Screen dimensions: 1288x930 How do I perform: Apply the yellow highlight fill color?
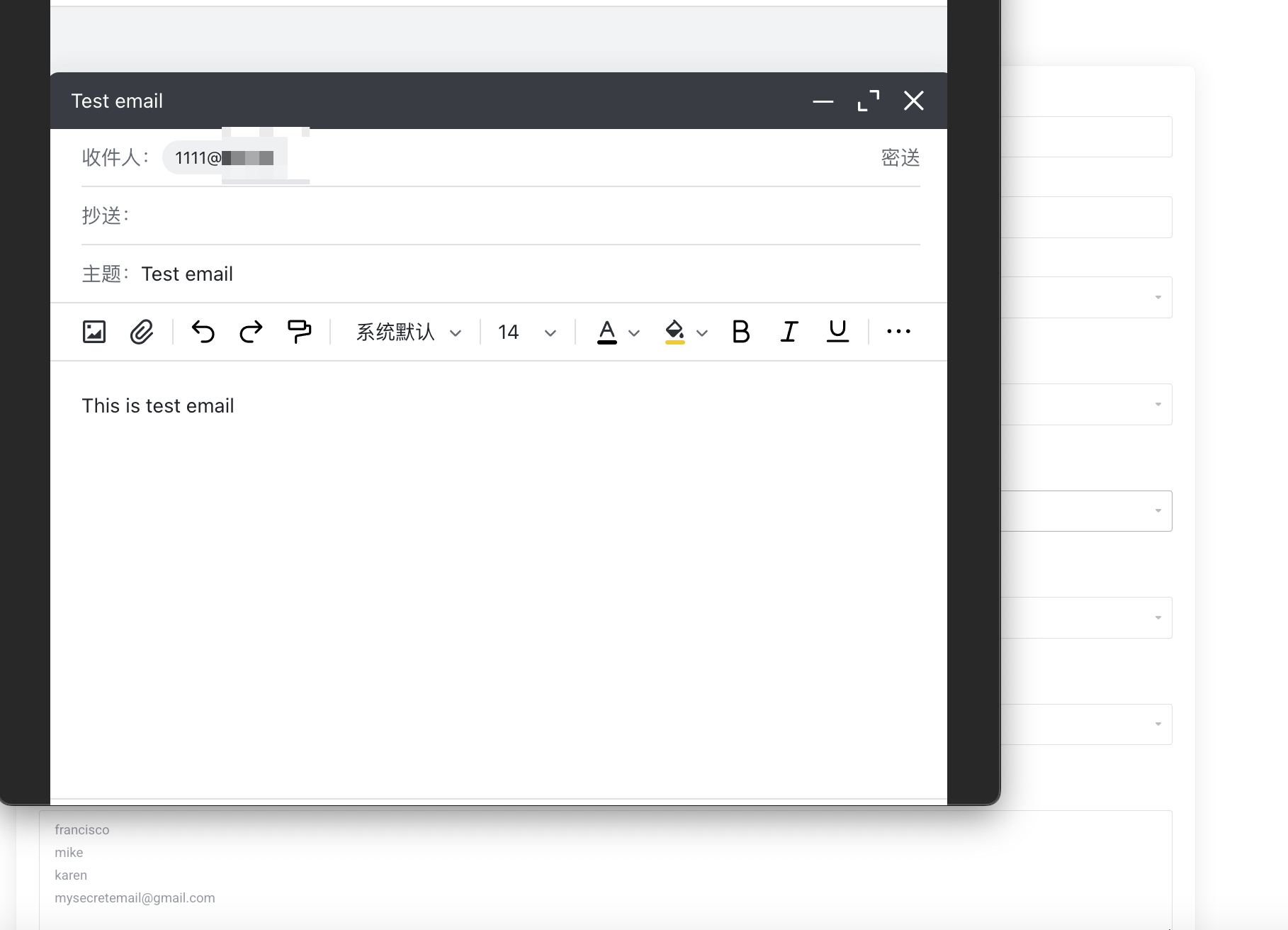point(675,332)
